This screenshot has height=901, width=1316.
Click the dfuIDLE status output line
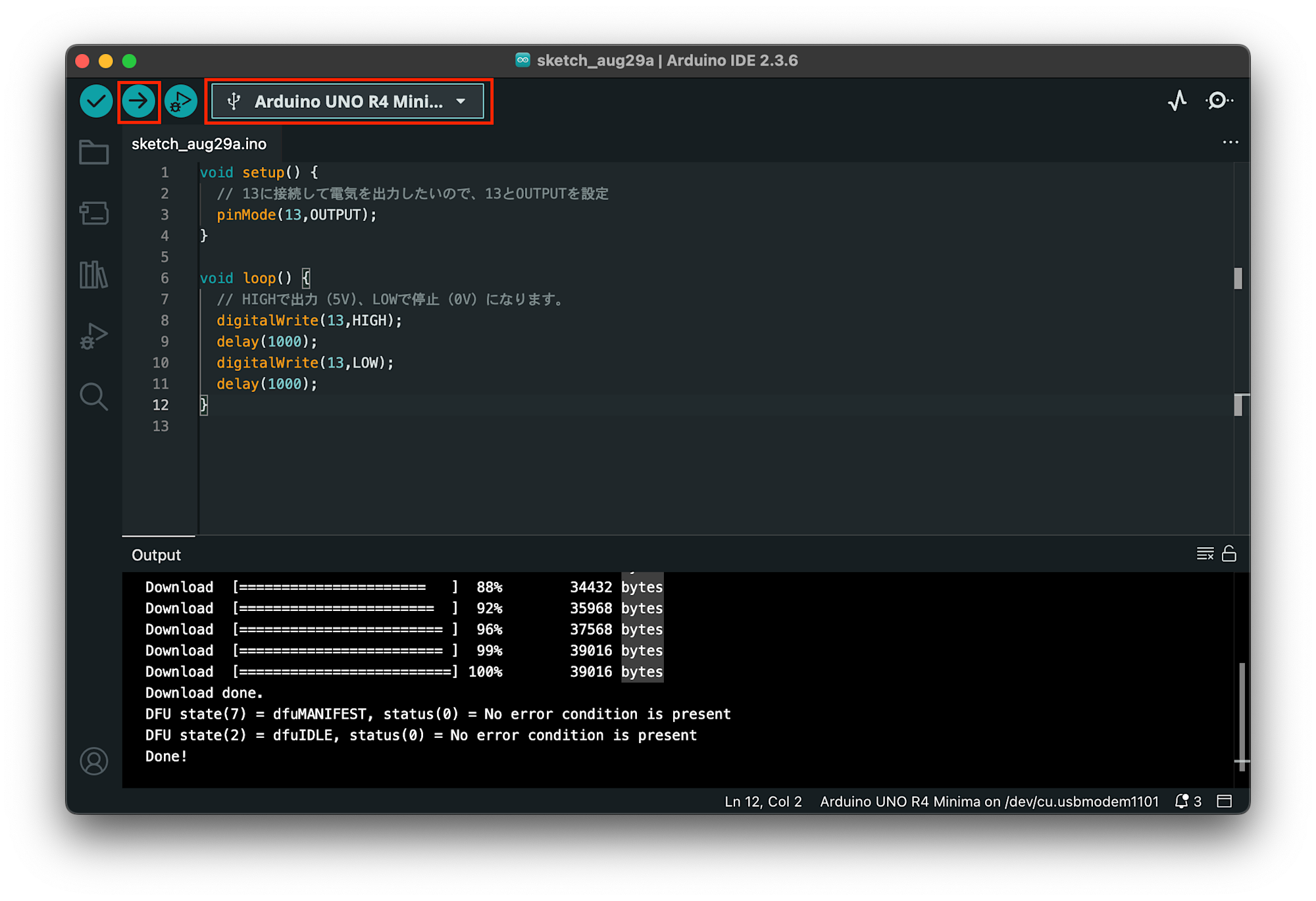tap(421, 735)
